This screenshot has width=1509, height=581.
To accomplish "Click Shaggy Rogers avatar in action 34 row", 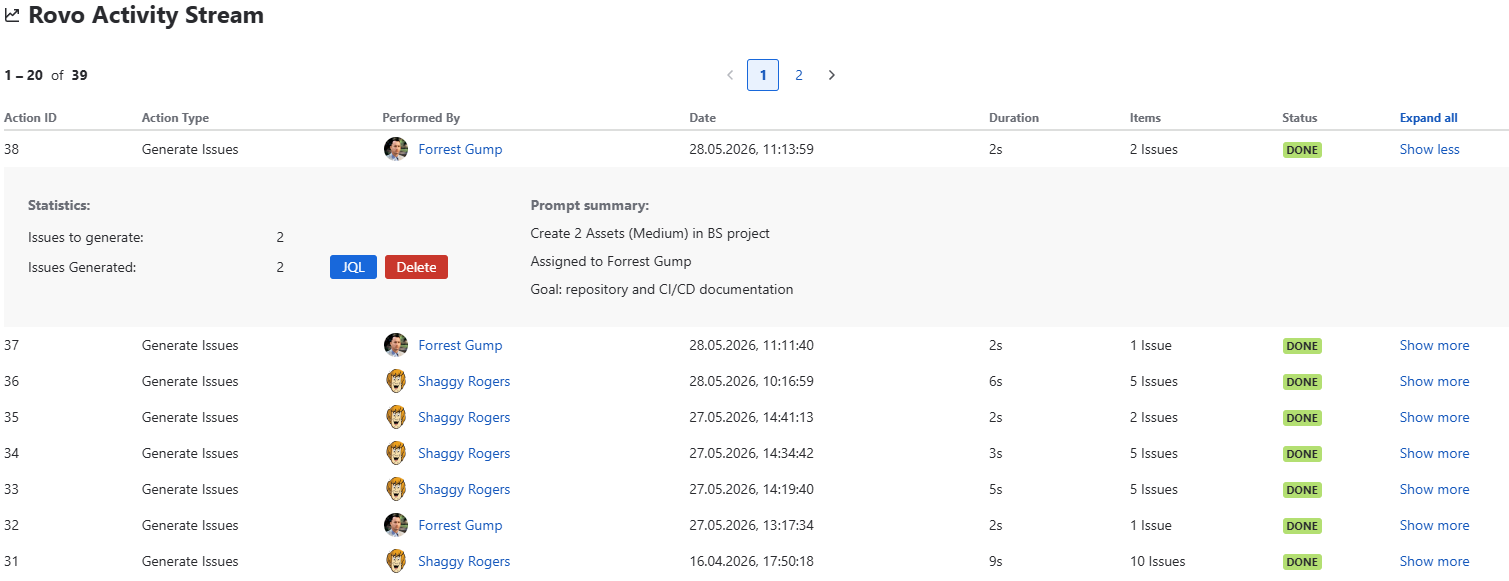I will click(396, 453).
